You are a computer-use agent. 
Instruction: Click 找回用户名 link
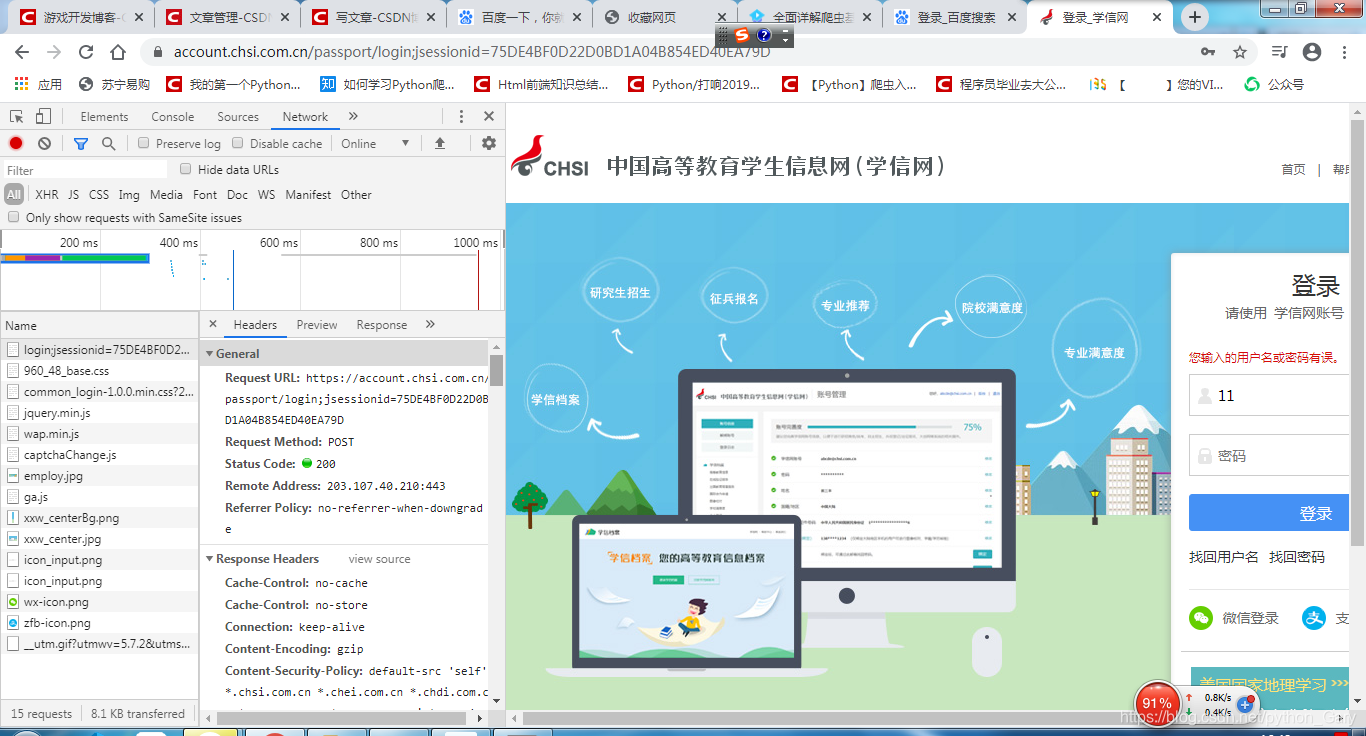[x=1224, y=557]
